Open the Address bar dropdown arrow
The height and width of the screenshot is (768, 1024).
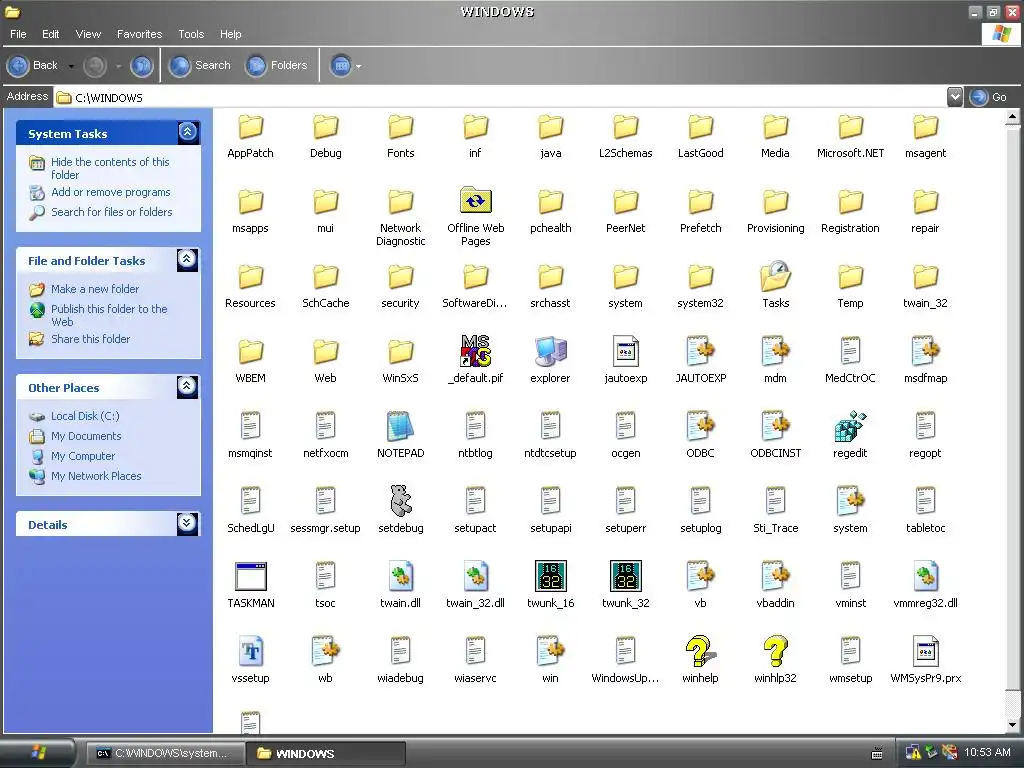955,97
